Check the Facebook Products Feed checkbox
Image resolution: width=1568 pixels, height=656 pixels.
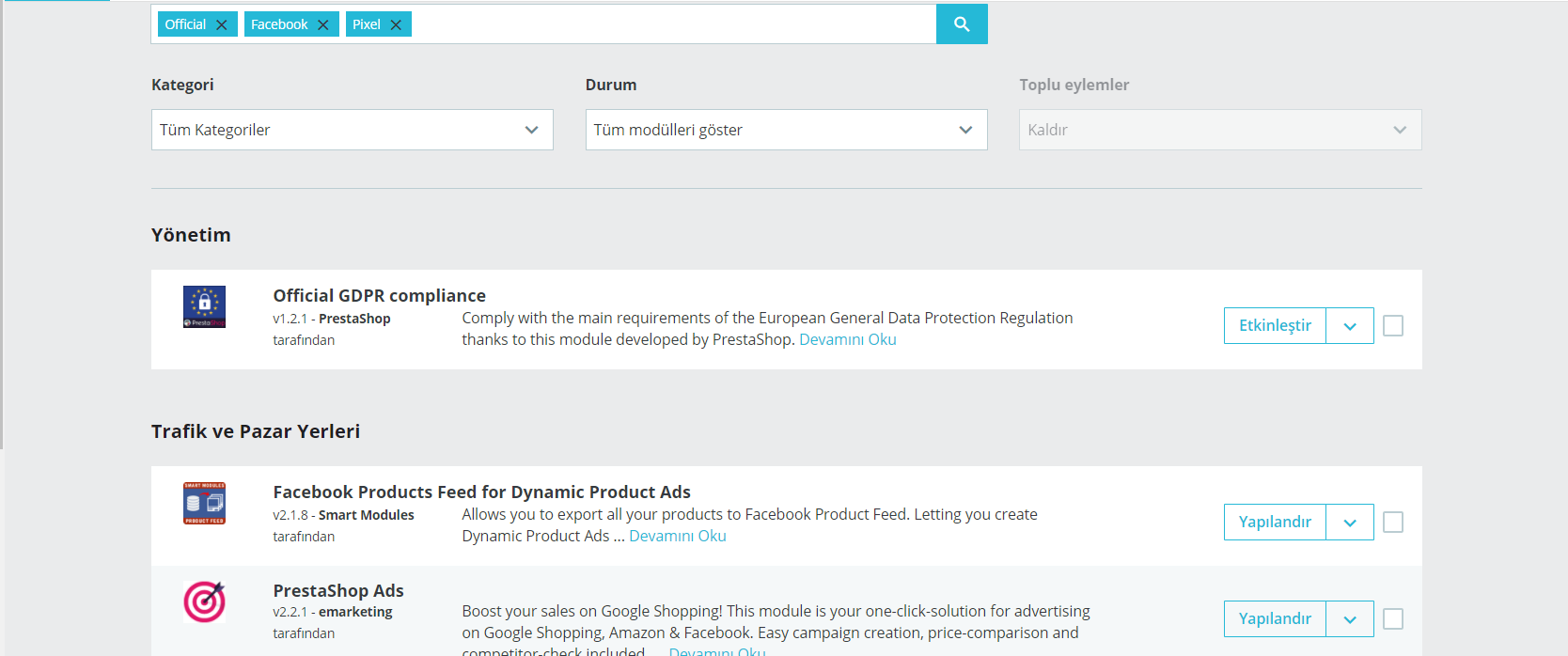pos(1393,523)
